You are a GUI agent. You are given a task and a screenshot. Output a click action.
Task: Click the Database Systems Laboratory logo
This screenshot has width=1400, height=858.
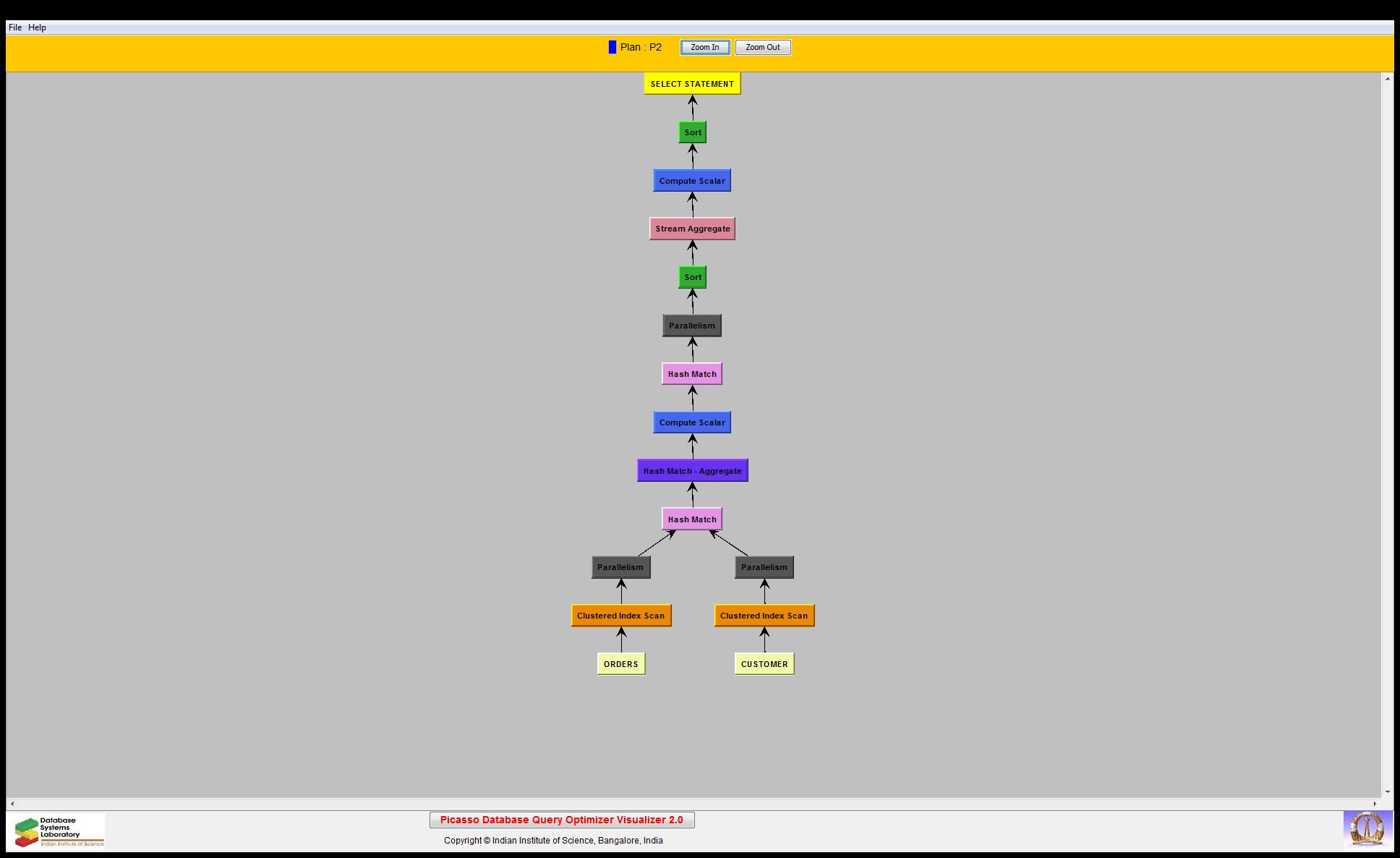click(58, 831)
